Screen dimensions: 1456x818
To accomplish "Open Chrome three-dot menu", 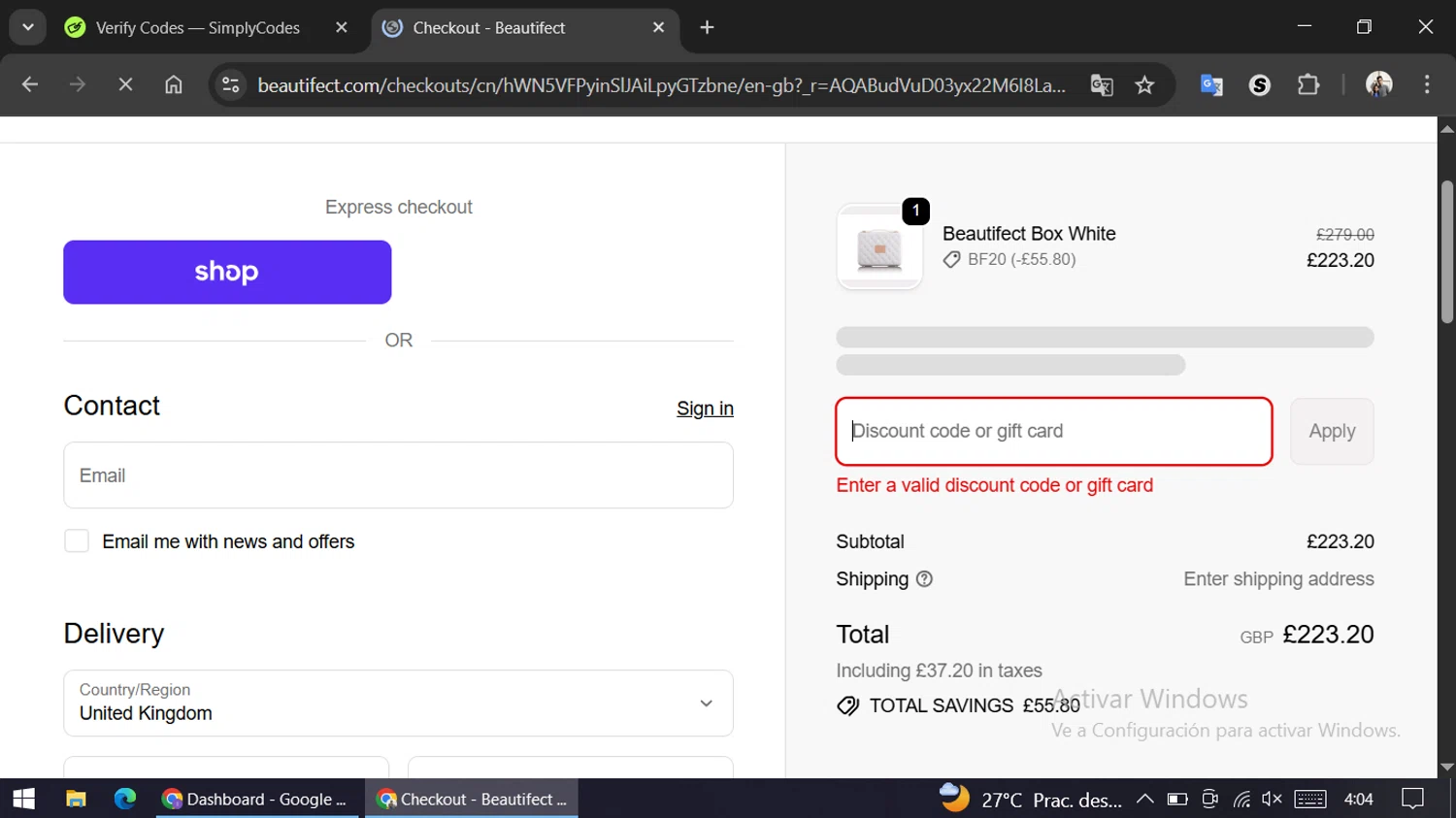I will click(1427, 84).
